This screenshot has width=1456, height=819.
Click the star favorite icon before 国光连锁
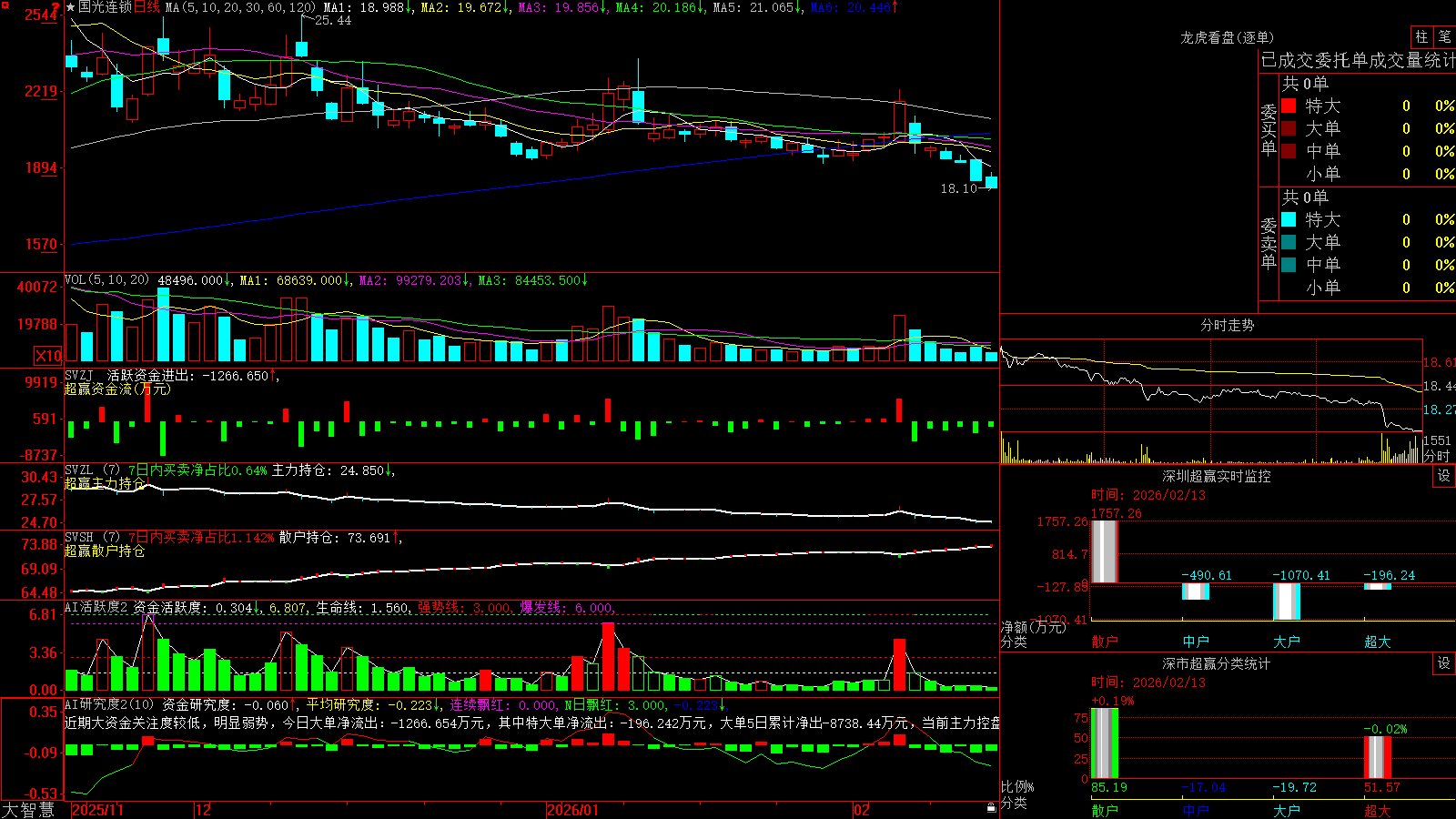tap(70, 7)
